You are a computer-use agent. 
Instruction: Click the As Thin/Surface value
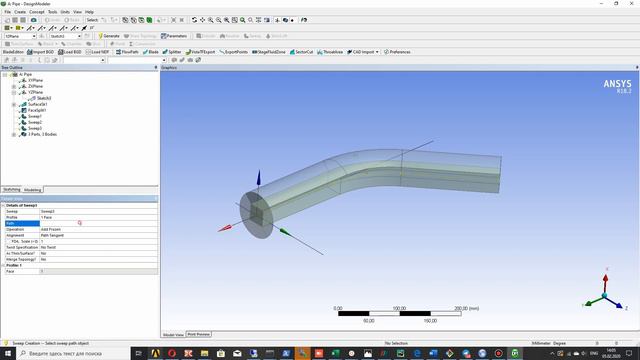point(98,253)
